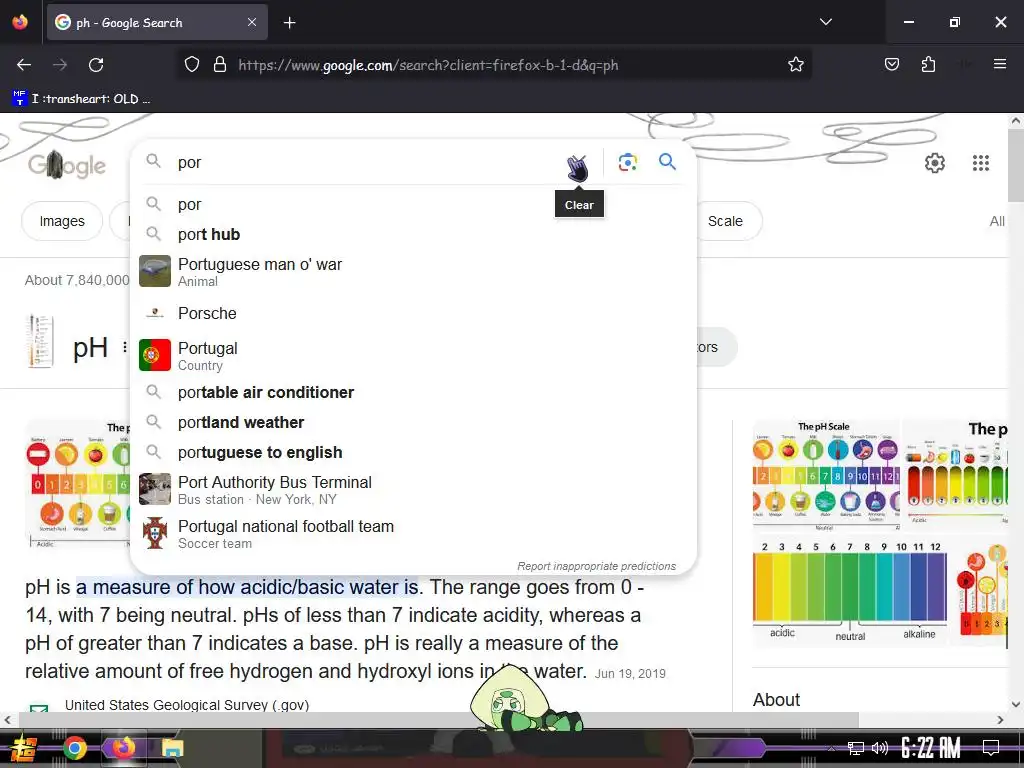View site security lock info
Viewport: 1024px width, 768px height.
point(220,65)
